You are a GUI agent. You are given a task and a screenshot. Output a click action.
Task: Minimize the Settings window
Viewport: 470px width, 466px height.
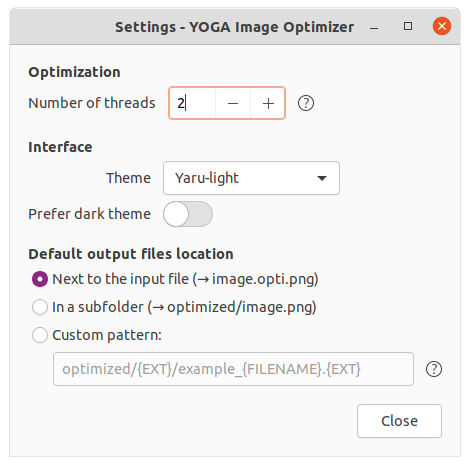pyautogui.click(x=374, y=27)
